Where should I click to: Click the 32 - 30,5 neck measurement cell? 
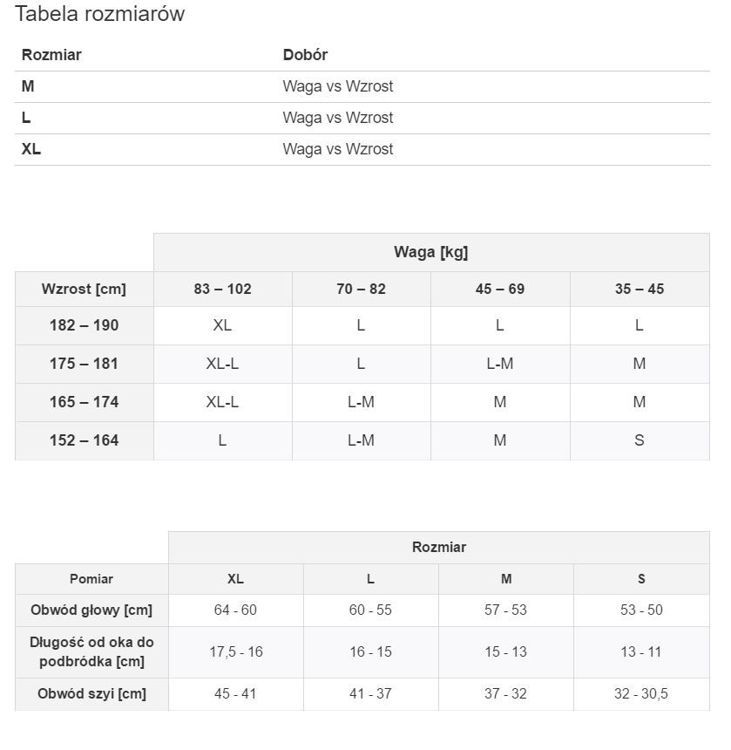coord(641,694)
